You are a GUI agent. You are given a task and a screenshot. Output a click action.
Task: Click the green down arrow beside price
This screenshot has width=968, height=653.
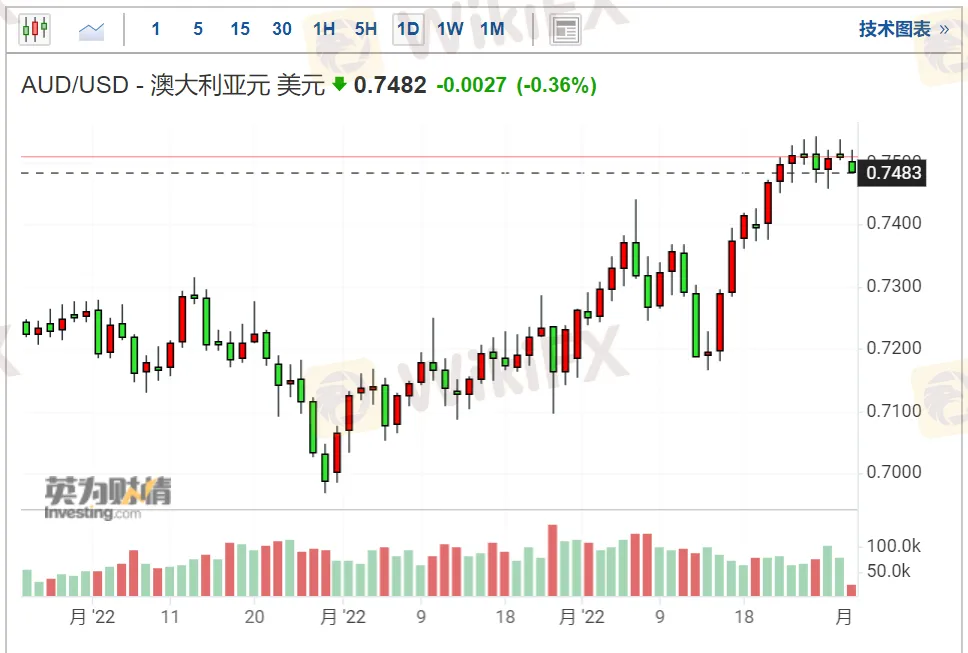click(x=339, y=85)
